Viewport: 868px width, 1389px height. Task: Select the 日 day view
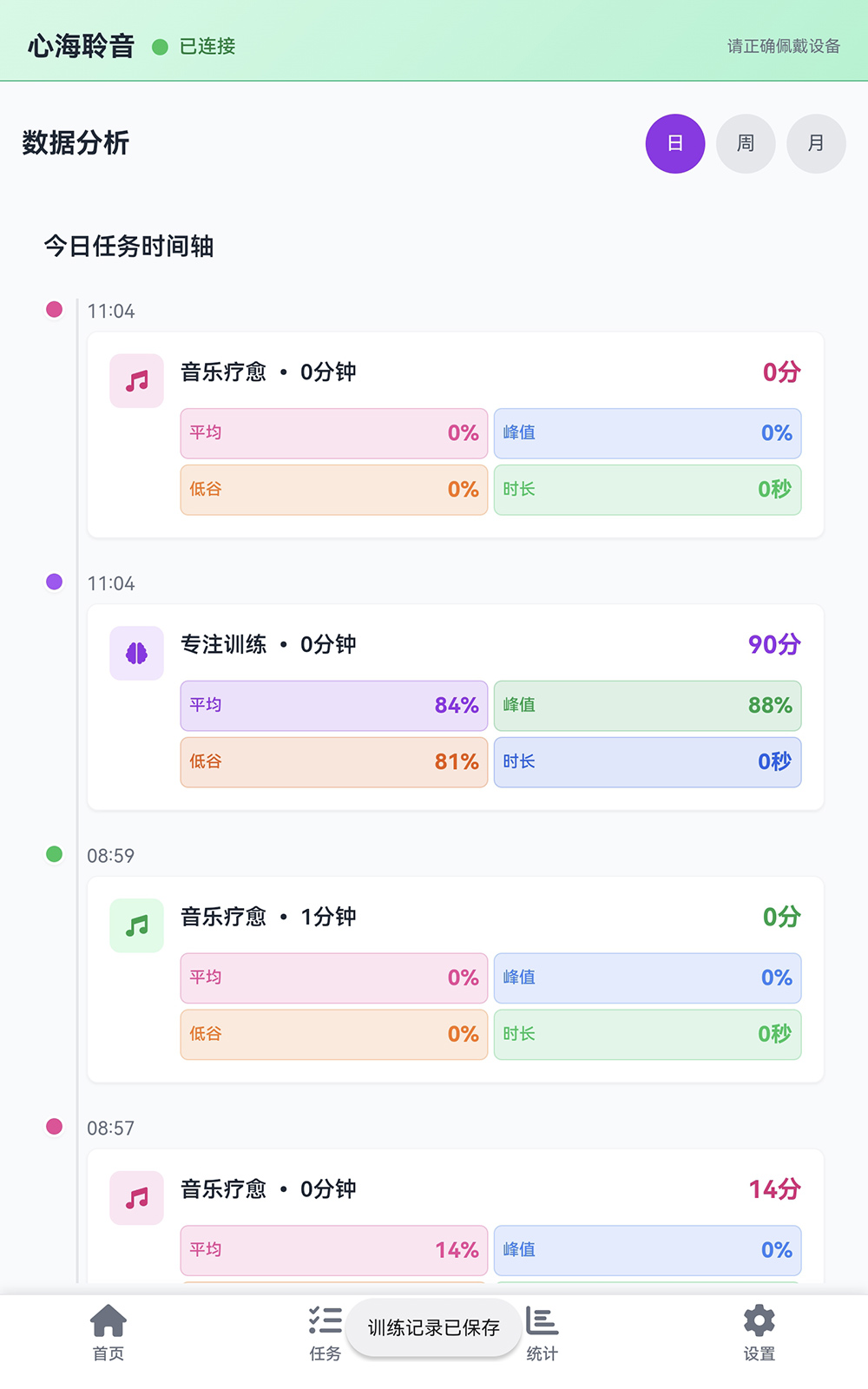(x=675, y=143)
